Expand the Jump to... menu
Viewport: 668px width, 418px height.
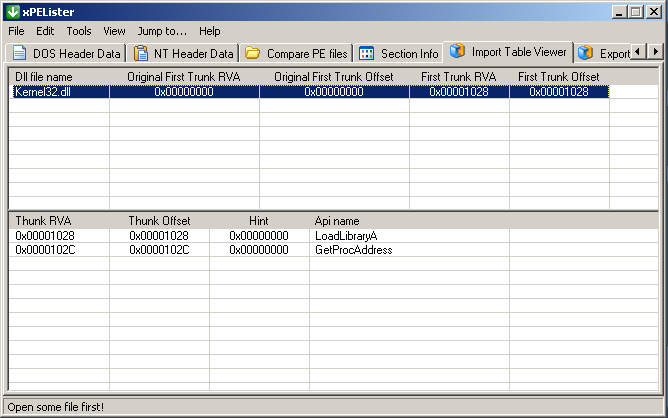(x=162, y=31)
